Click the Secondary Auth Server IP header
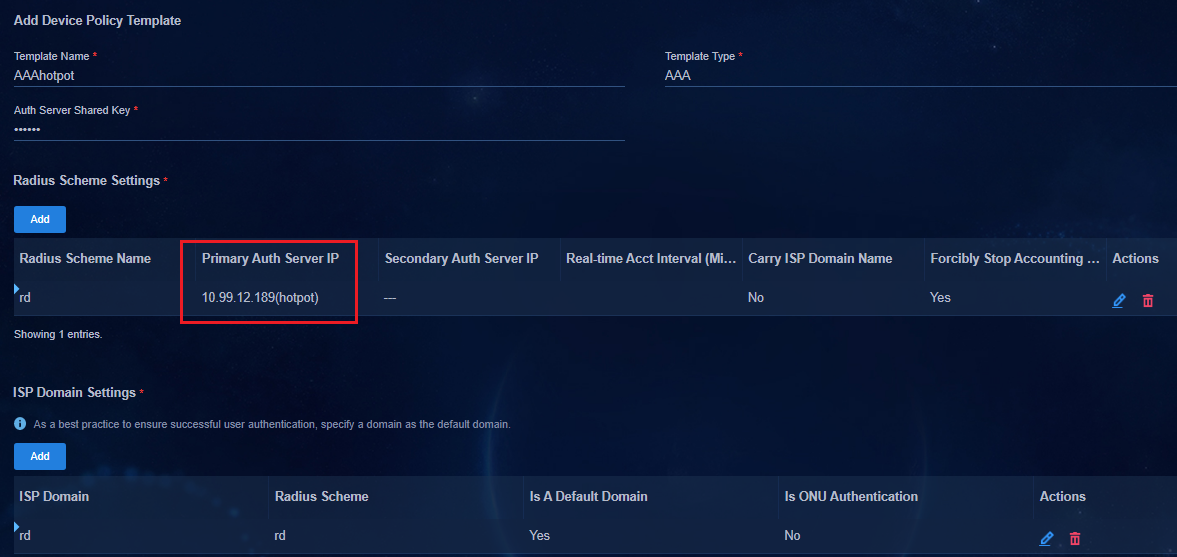Image resolution: width=1177 pixels, height=557 pixels. point(462,258)
